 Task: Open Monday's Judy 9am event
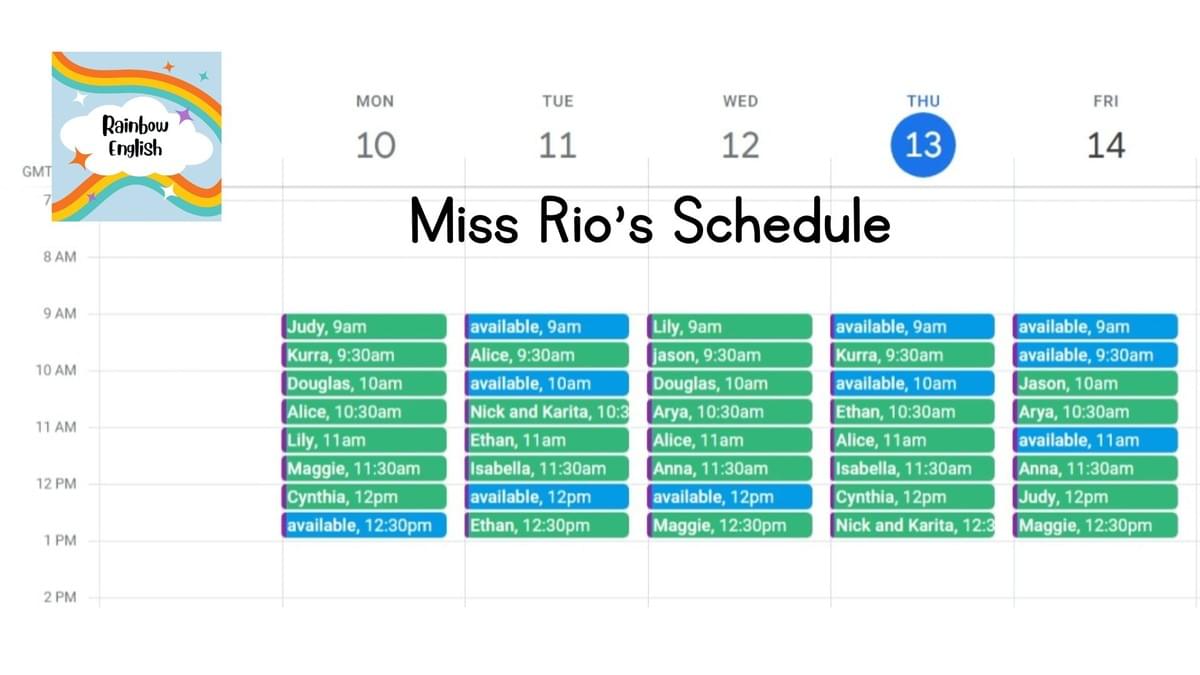point(364,327)
